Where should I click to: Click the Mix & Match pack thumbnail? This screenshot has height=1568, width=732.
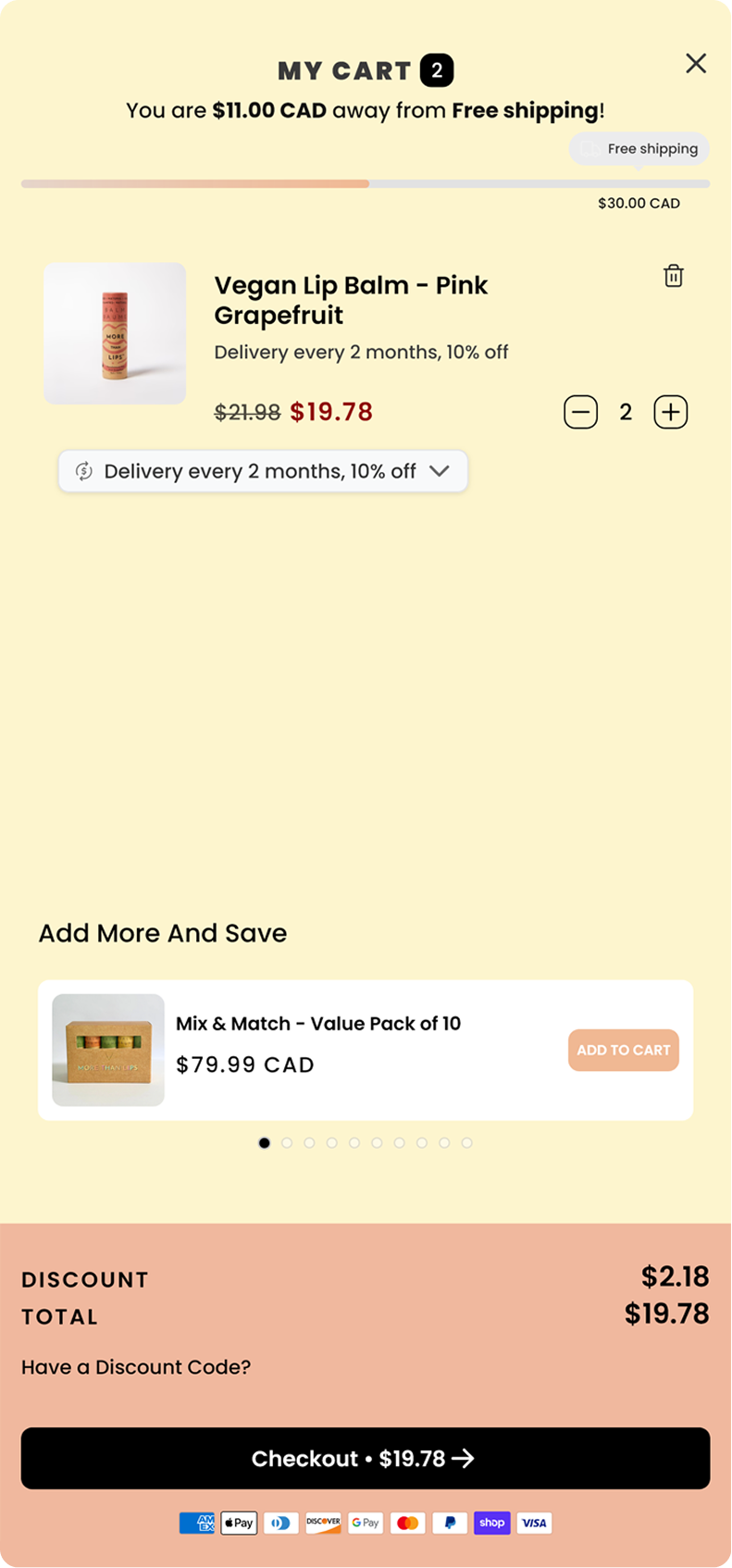pos(108,1050)
